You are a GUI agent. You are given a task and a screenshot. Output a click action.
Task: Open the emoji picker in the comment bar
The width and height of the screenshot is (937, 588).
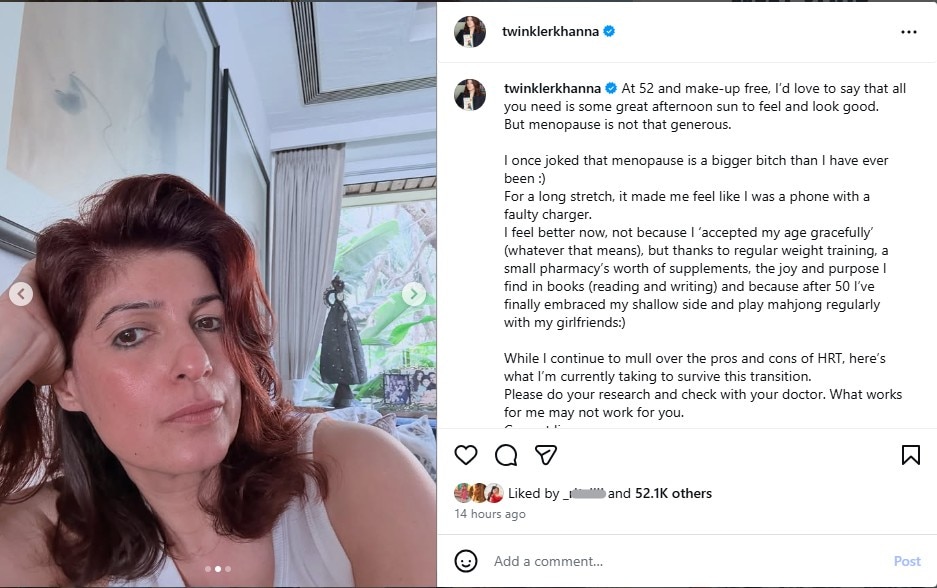466,561
